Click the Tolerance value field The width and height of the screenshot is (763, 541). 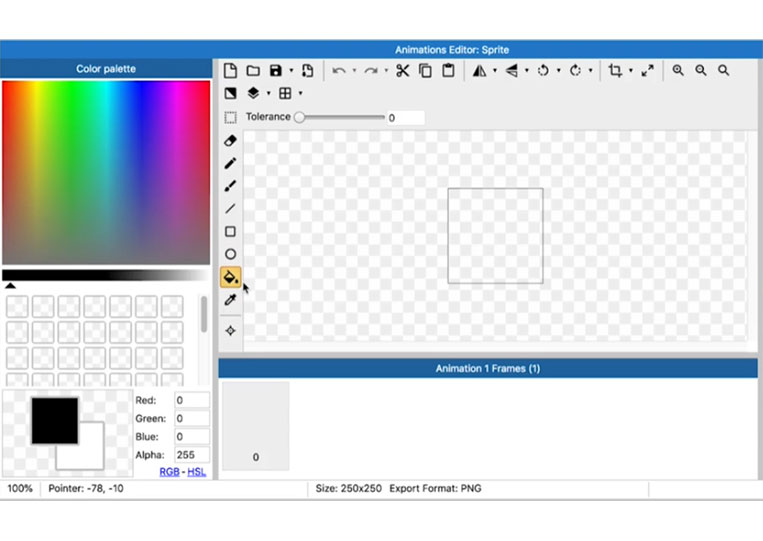point(405,117)
